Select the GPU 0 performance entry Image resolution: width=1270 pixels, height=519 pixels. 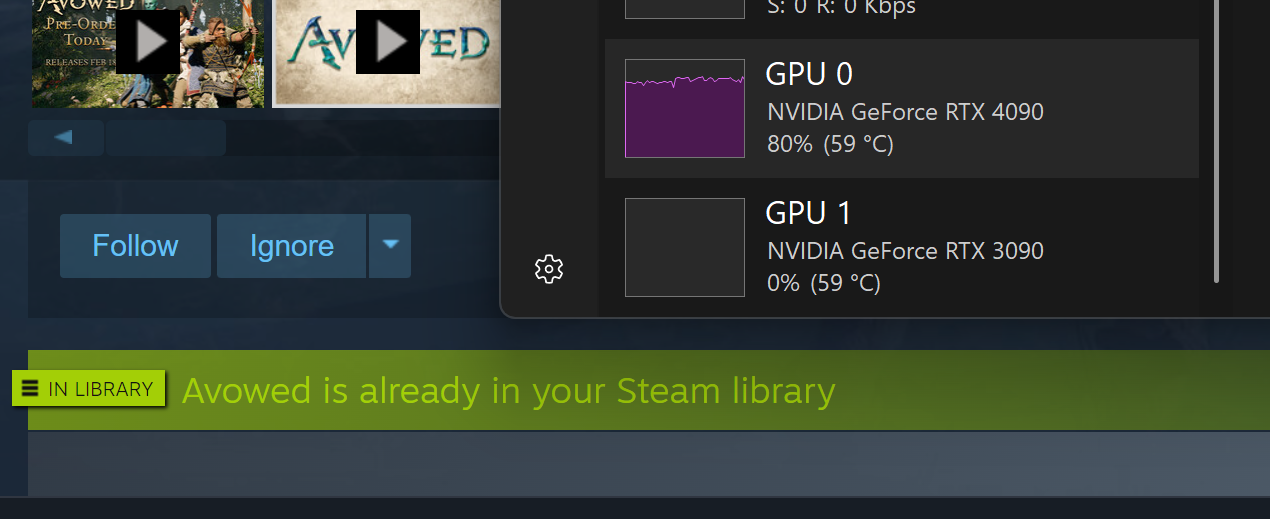tap(902, 109)
